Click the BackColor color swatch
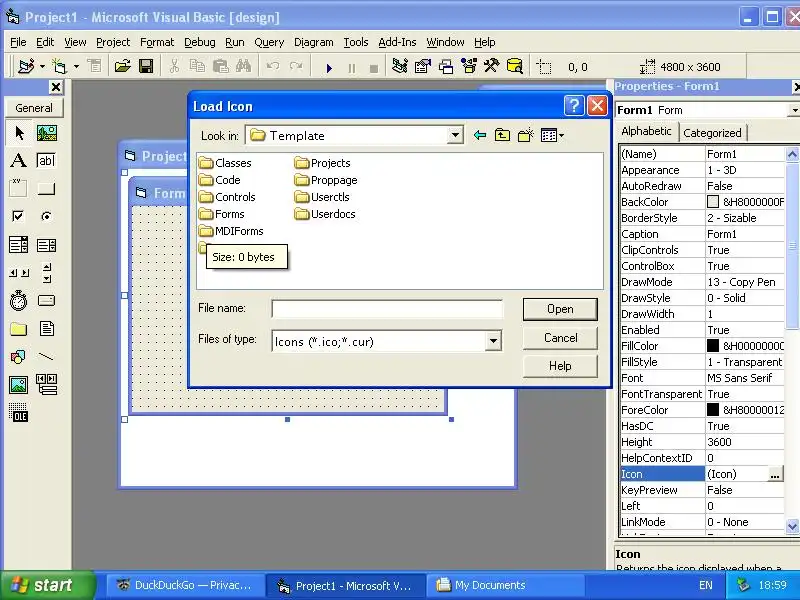The width and height of the screenshot is (800, 600). (x=713, y=202)
